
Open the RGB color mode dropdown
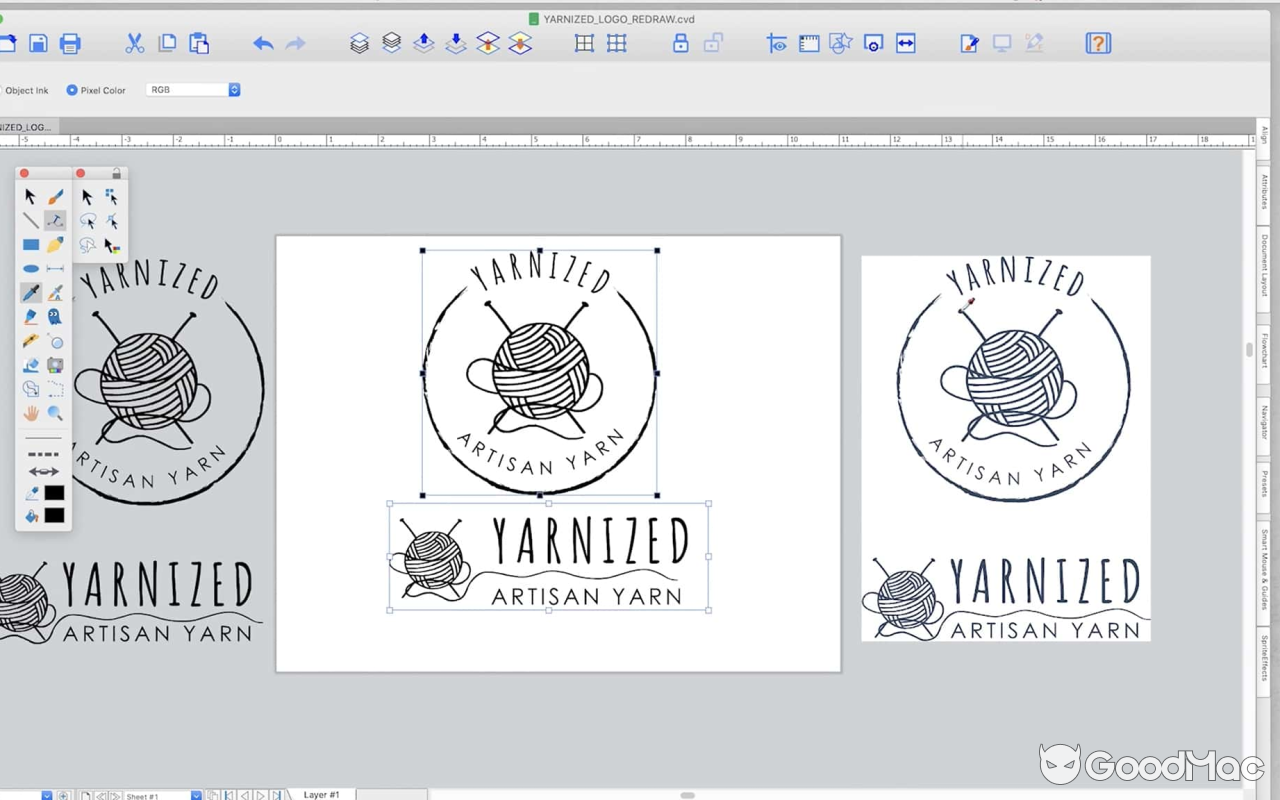[x=193, y=90]
